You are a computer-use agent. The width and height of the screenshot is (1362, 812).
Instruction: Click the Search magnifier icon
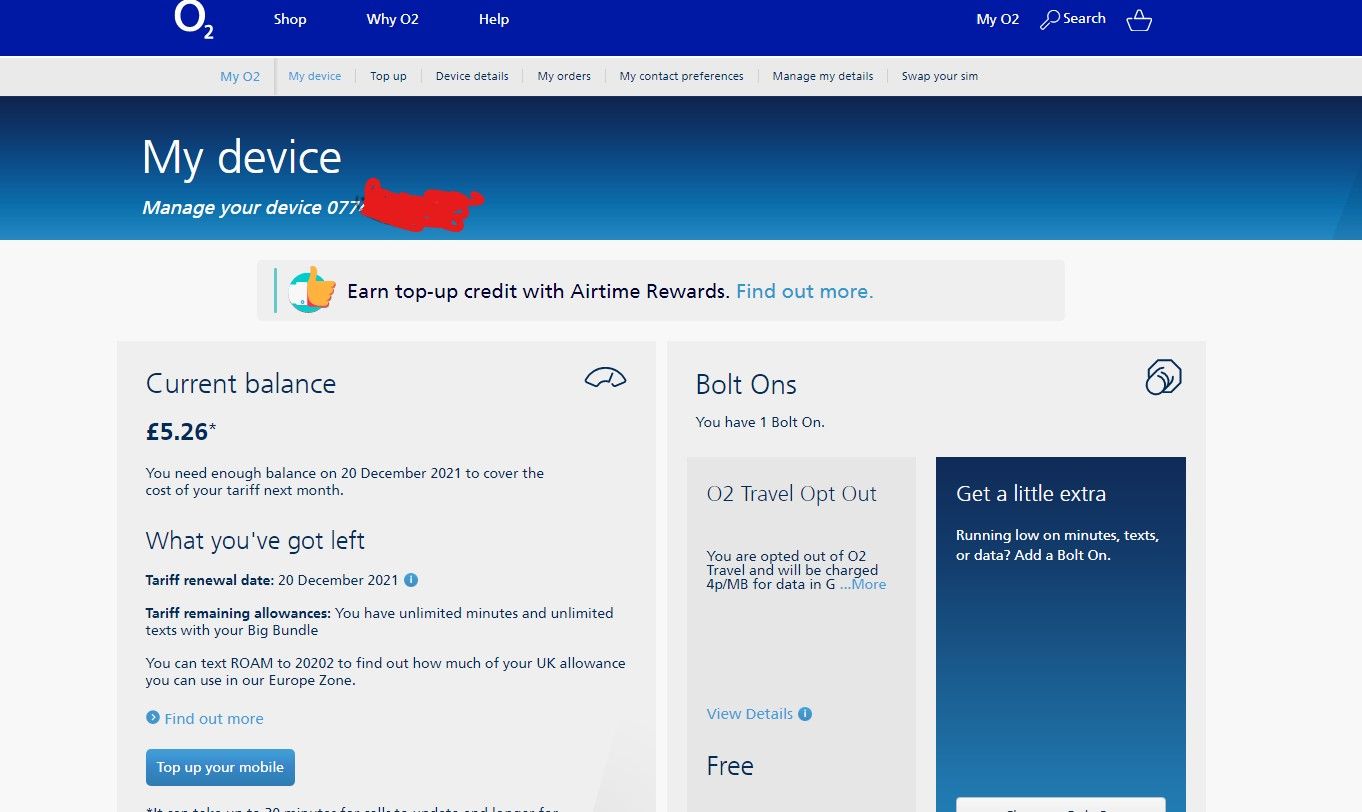[1049, 18]
